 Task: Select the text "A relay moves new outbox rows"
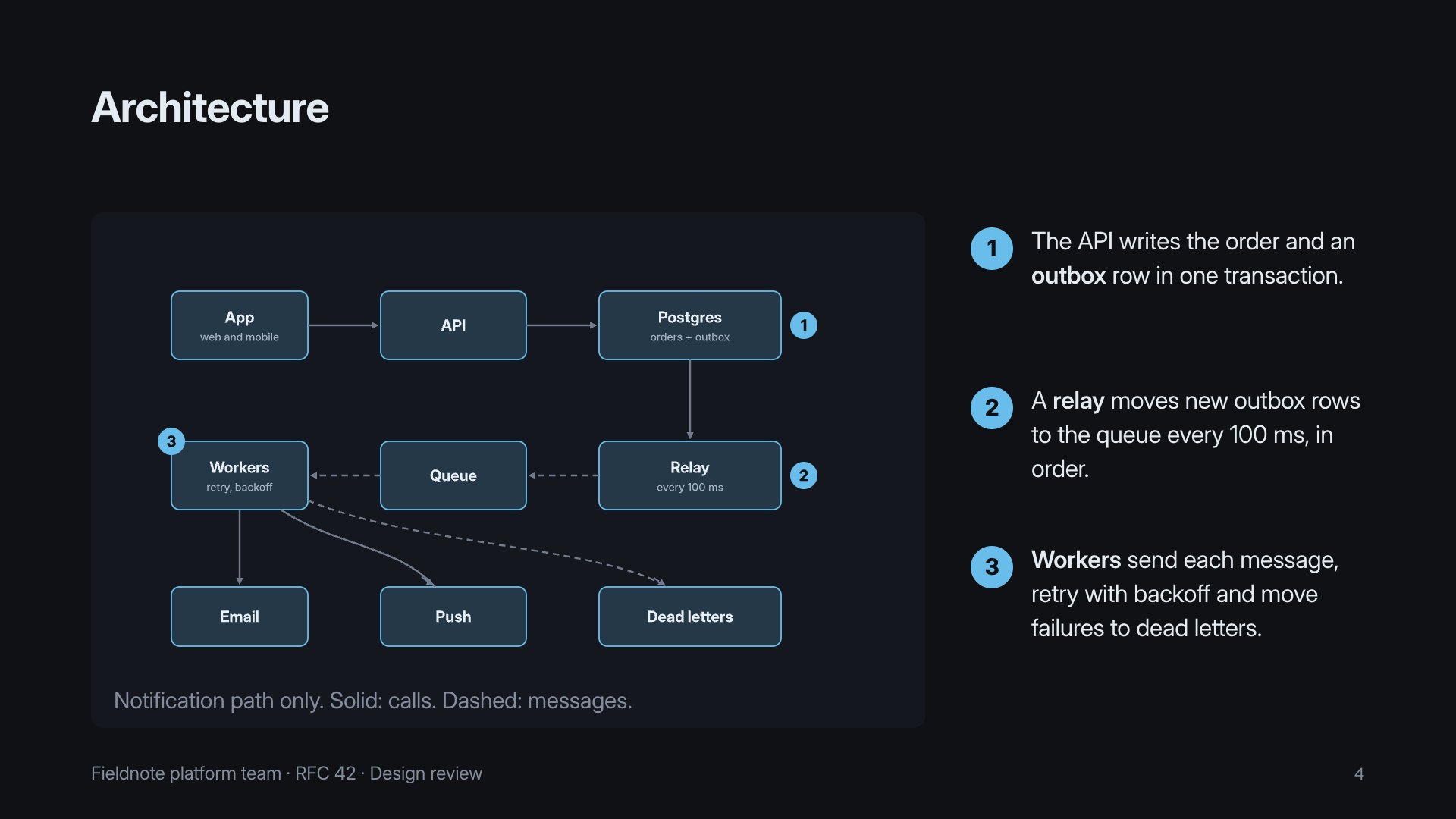[1196, 400]
